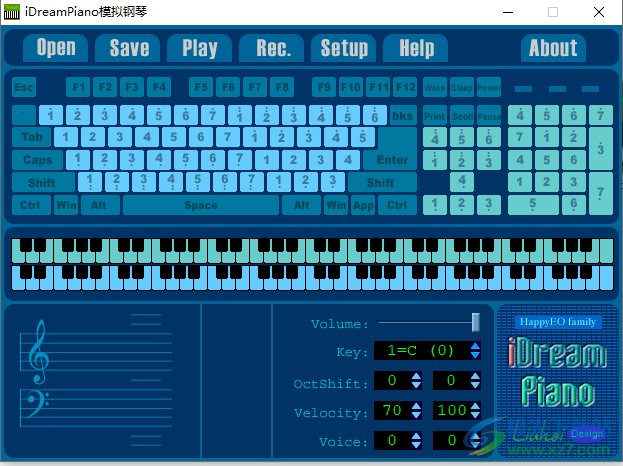Image resolution: width=623 pixels, height=466 pixels.
Task: Click the Scoll virtual key
Action: click(x=462, y=116)
